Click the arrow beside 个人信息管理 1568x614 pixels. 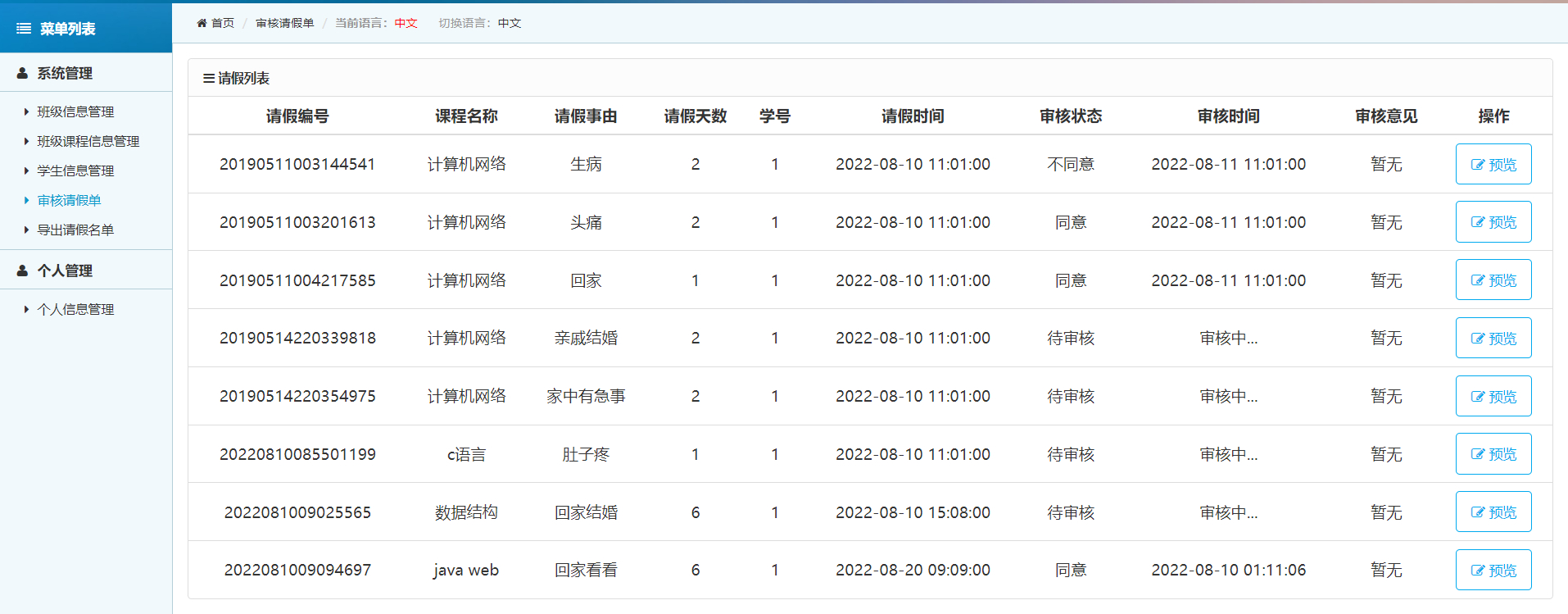pos(26,309)
